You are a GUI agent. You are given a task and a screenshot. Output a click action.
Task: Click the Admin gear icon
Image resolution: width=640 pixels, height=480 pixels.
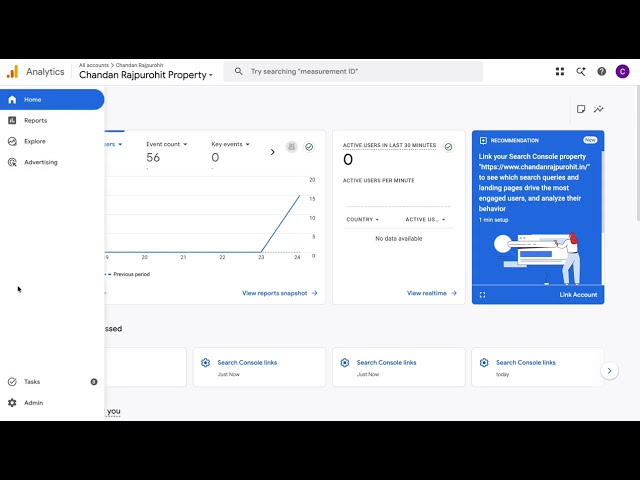pyautogui.click(x=12, y=402)
